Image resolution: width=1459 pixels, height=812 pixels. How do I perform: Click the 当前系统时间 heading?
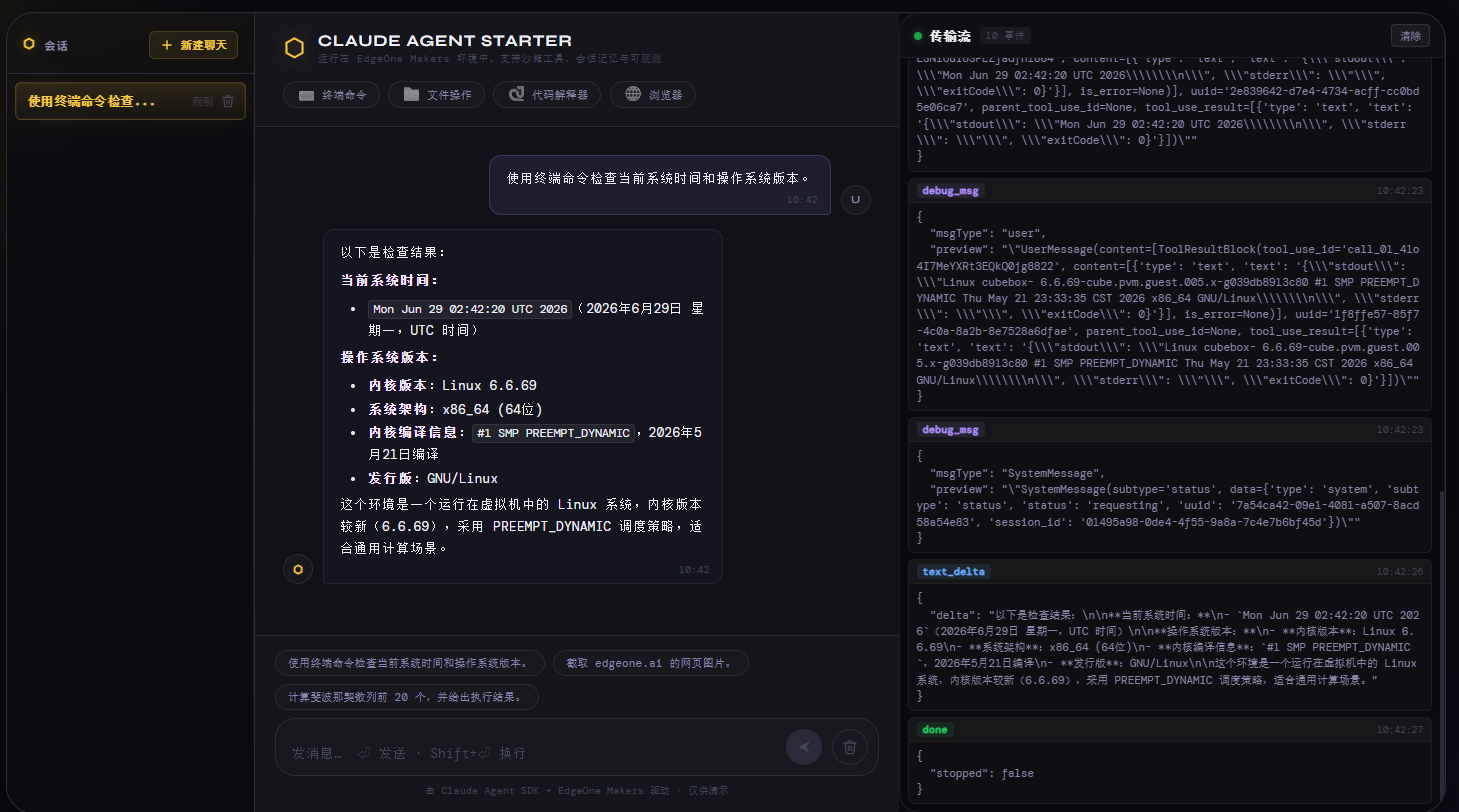pos(389,280)
